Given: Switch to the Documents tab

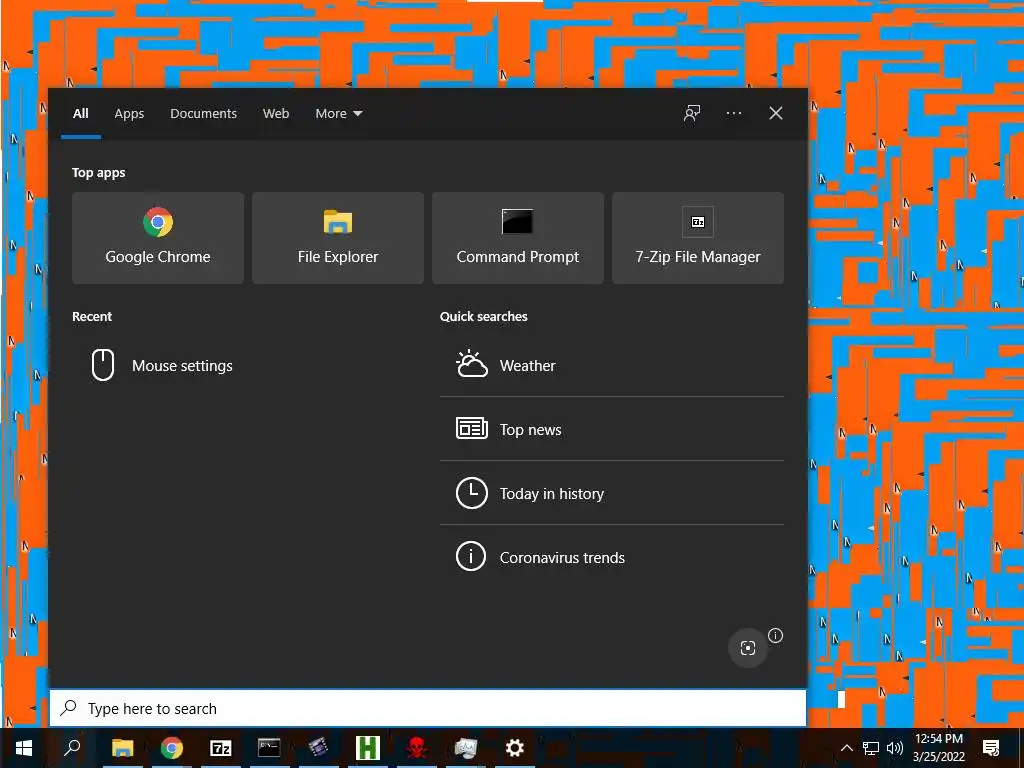Looking at the screenshot, I should tap(203, 114).
